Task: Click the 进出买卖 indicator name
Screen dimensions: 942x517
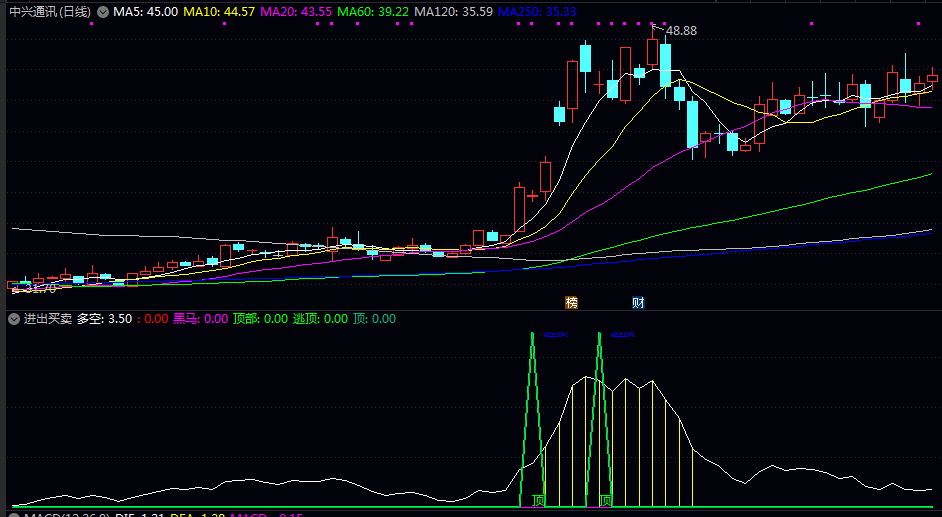Action: (48, 319)
